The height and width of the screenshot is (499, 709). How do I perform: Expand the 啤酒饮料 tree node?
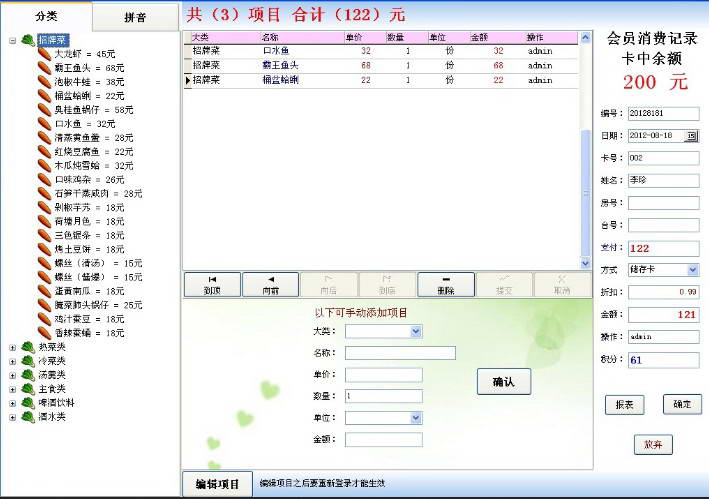pyautogui.click(x=13, y=403)
